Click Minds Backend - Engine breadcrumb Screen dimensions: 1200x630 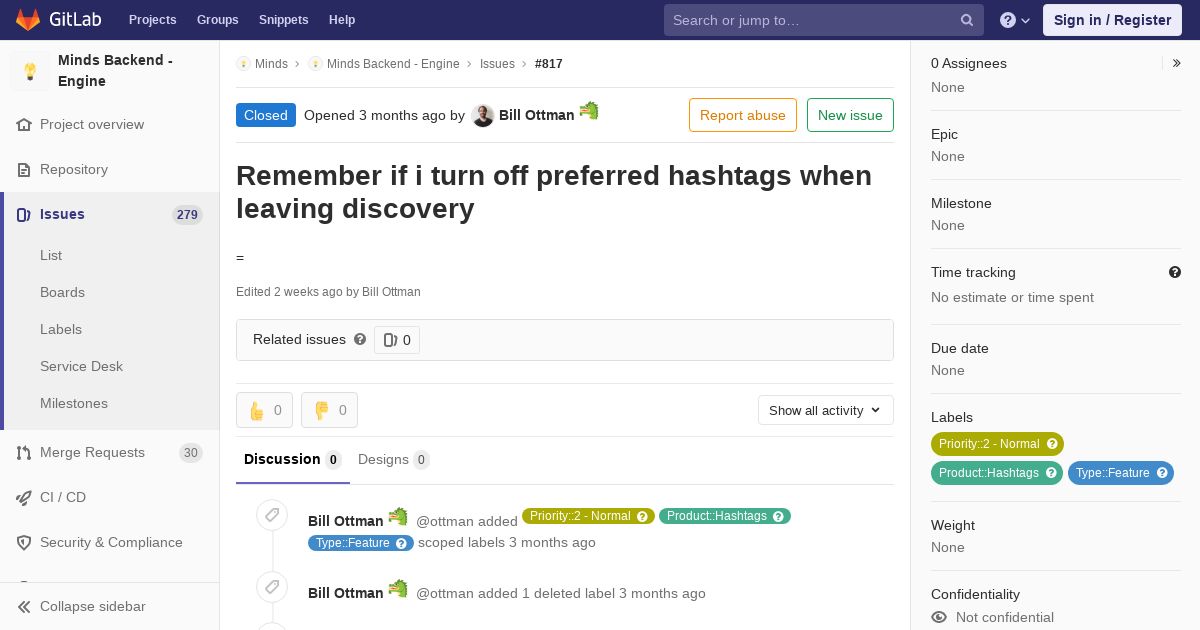[393, 64]
